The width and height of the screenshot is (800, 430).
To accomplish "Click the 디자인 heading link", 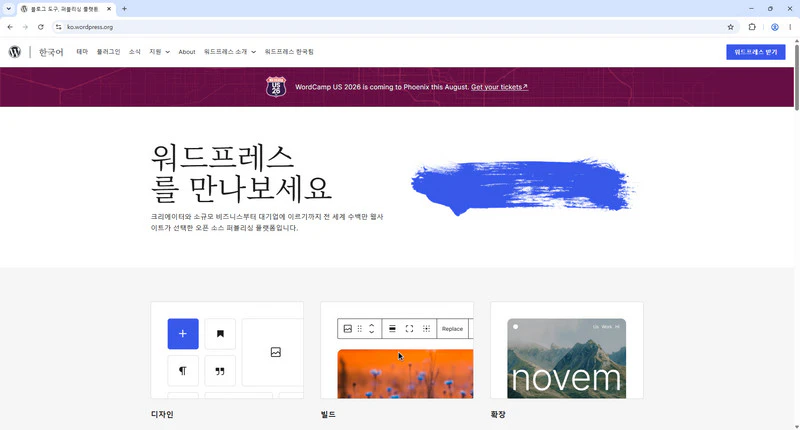I will [162, 414].
